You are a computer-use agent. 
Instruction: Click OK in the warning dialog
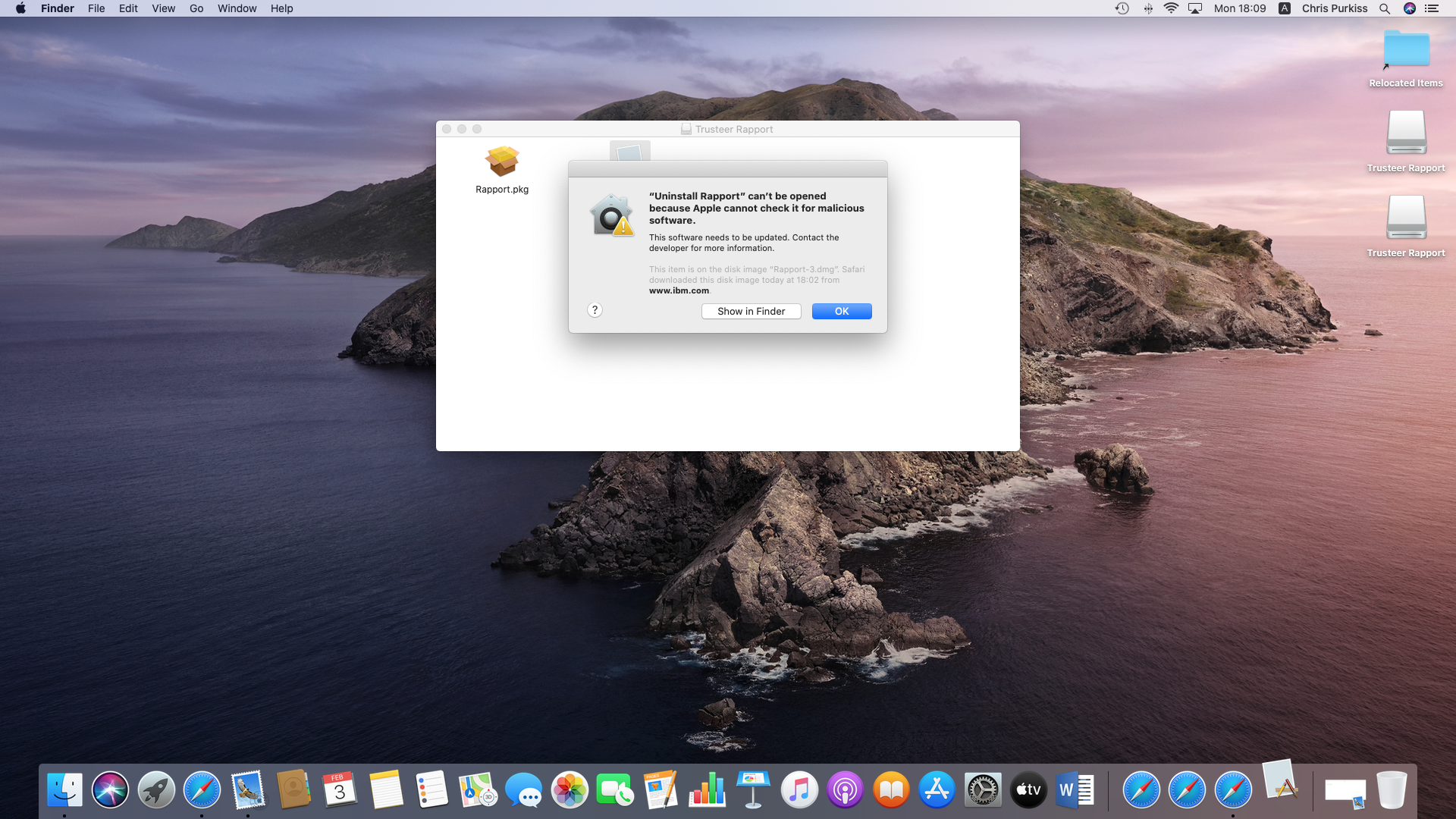(x=841, y=311)
